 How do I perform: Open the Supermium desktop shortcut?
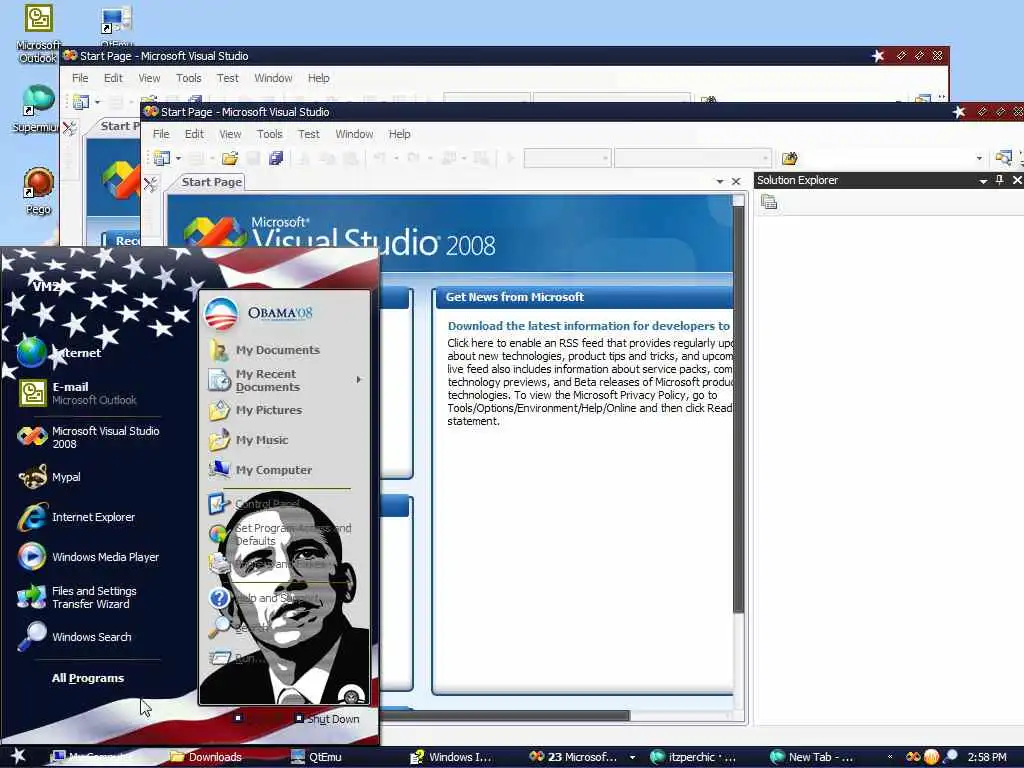pos(37,108)
